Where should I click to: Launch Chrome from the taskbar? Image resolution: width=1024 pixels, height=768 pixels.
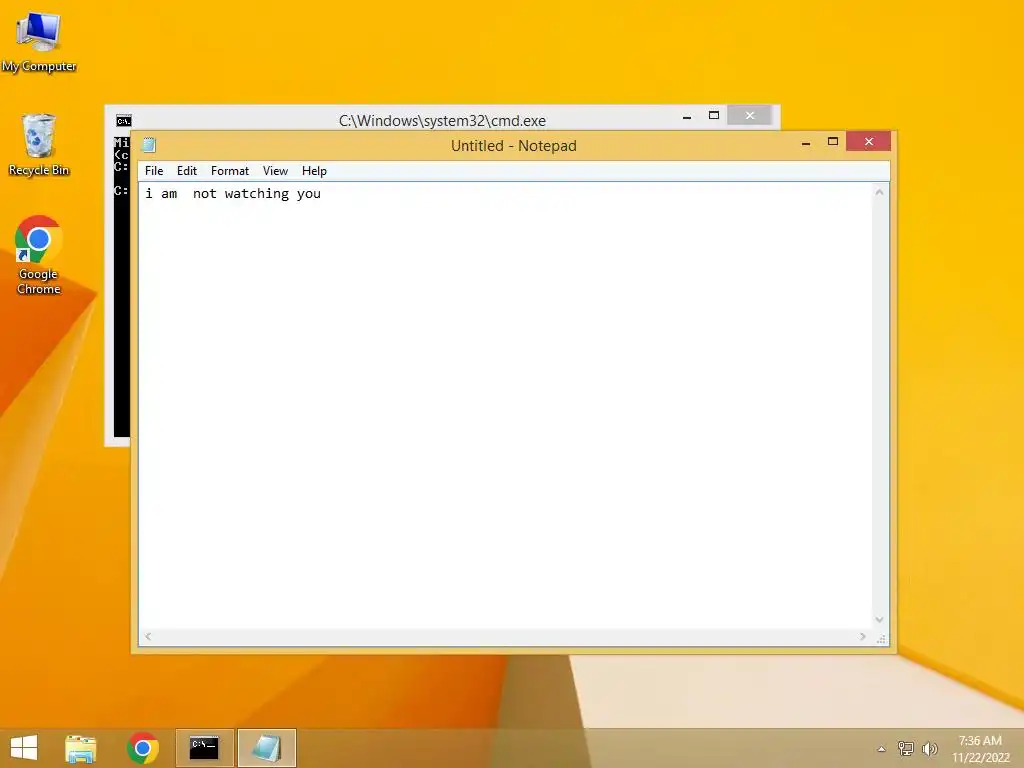click(x=143, y=748)
